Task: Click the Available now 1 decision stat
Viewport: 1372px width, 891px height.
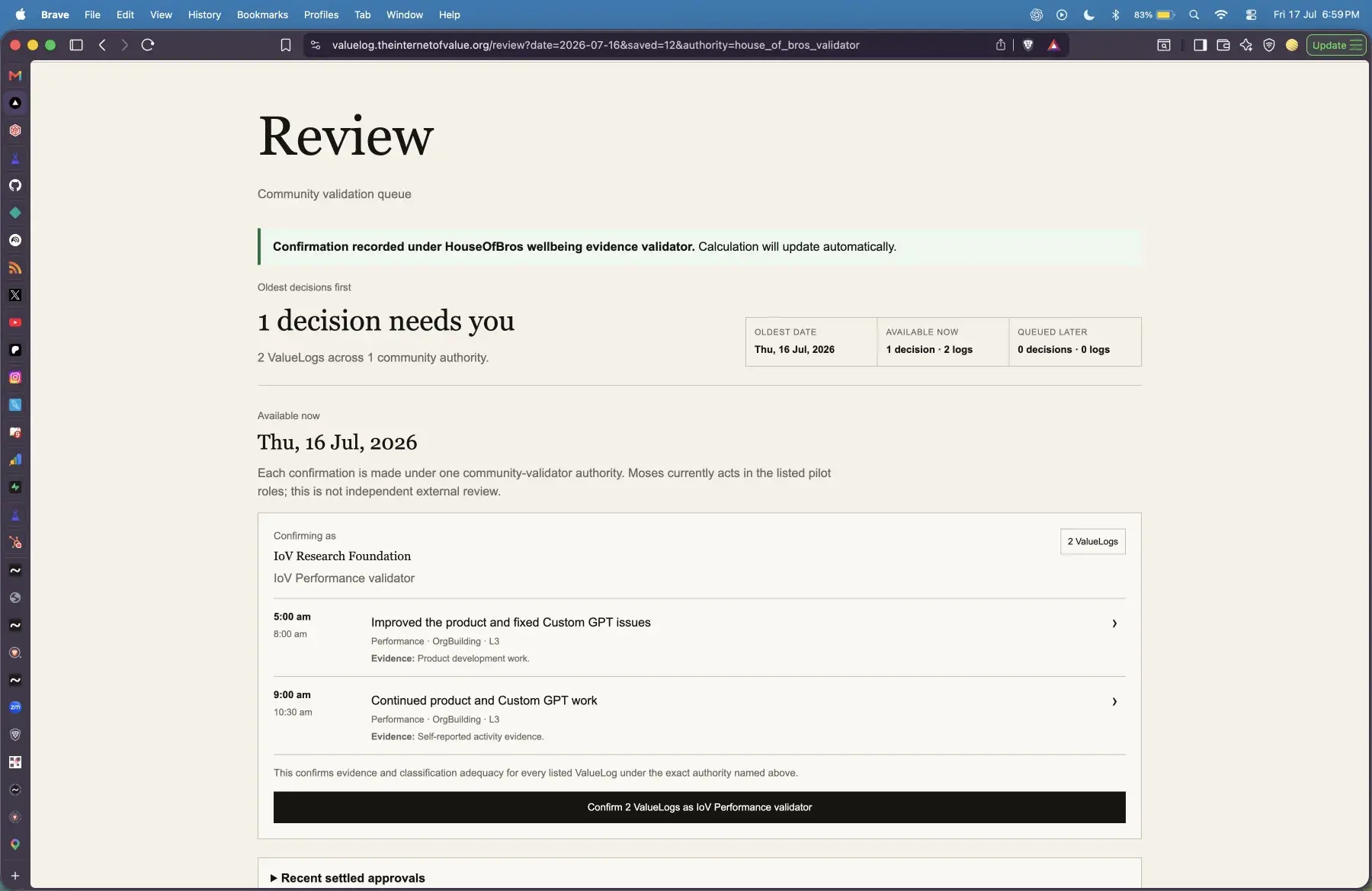Action: (943, 341)
